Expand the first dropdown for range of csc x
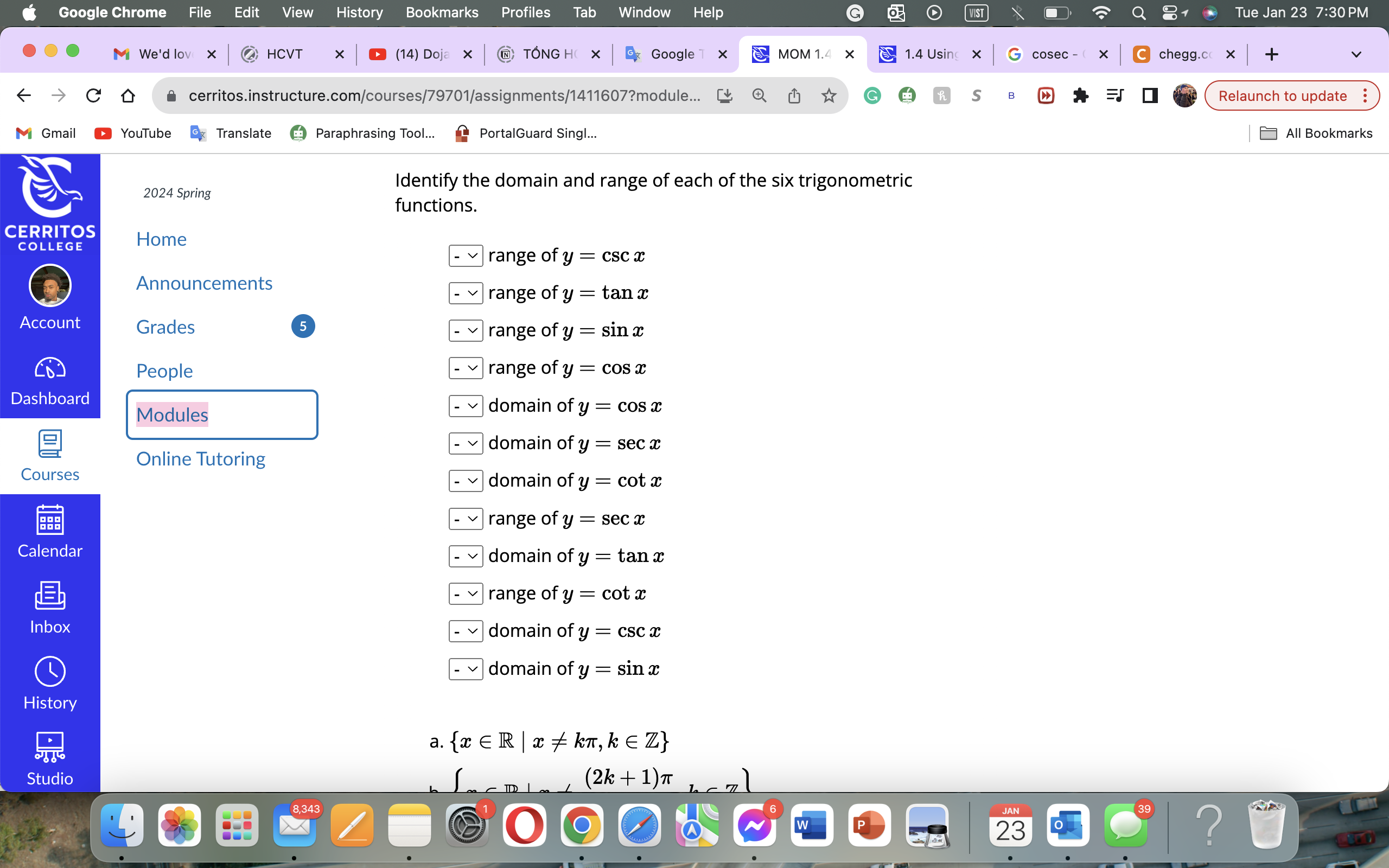1389x868 pixels. (x=464, y=254)
